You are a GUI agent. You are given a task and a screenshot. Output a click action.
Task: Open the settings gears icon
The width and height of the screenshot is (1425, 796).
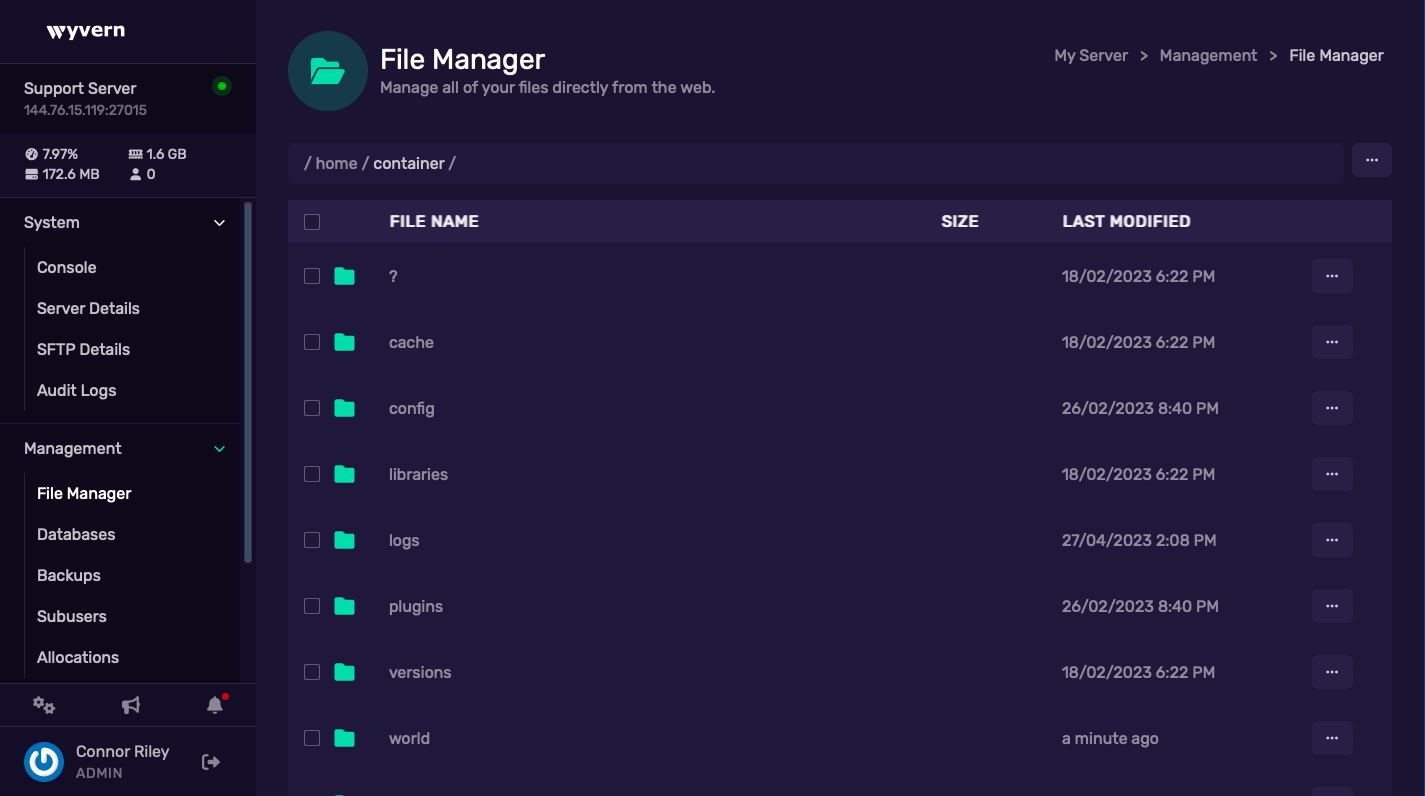[44, 705]
